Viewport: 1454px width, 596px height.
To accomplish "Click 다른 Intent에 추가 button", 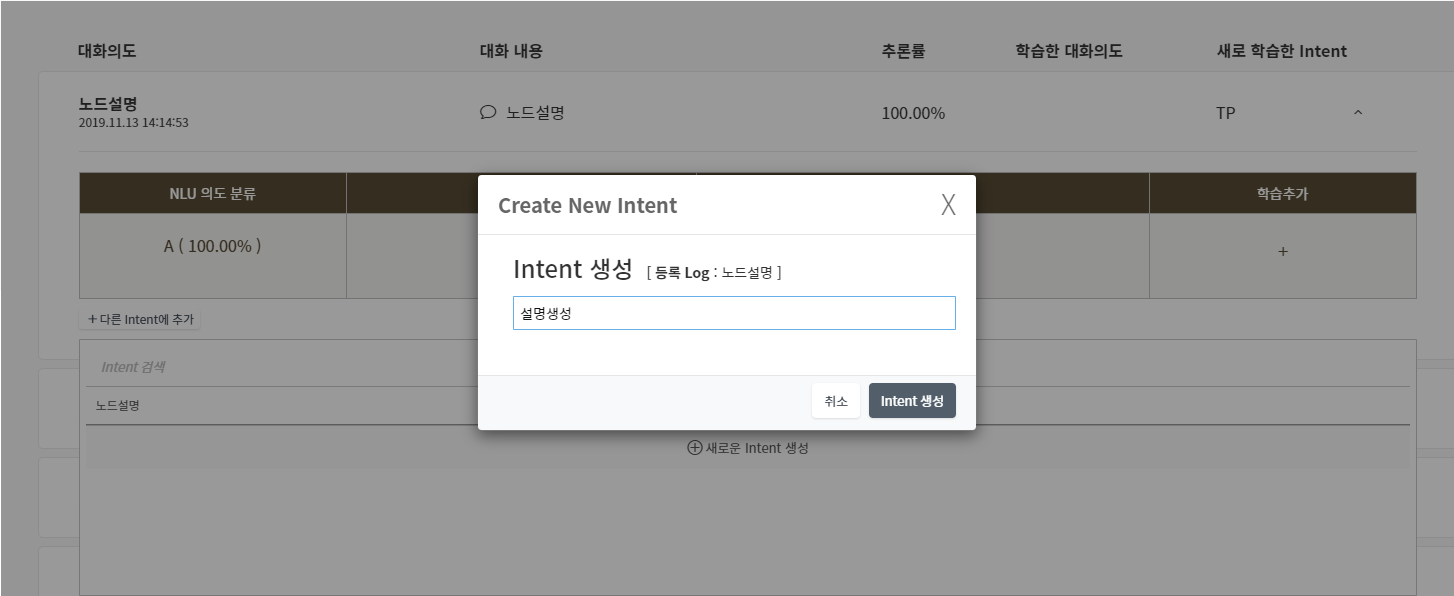I will [x=140, y=320].
